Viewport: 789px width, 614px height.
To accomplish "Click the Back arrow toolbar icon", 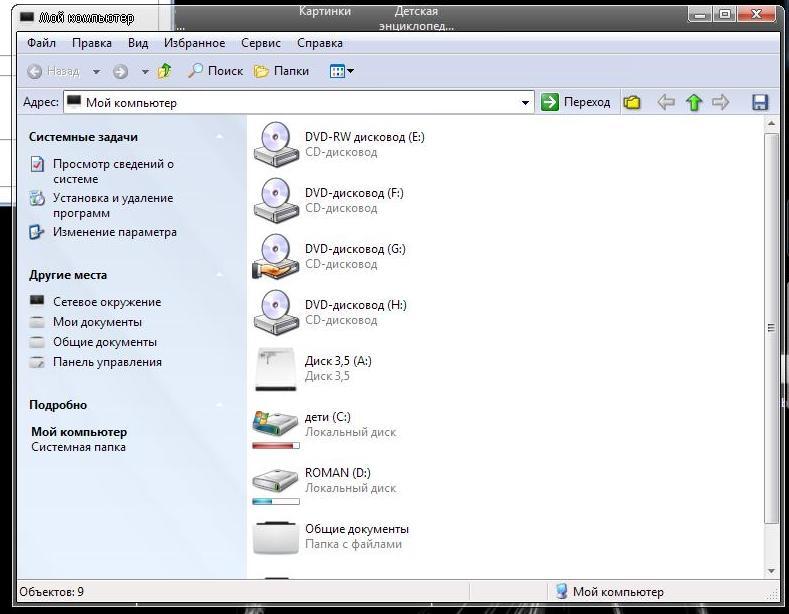I will (34, 71).
